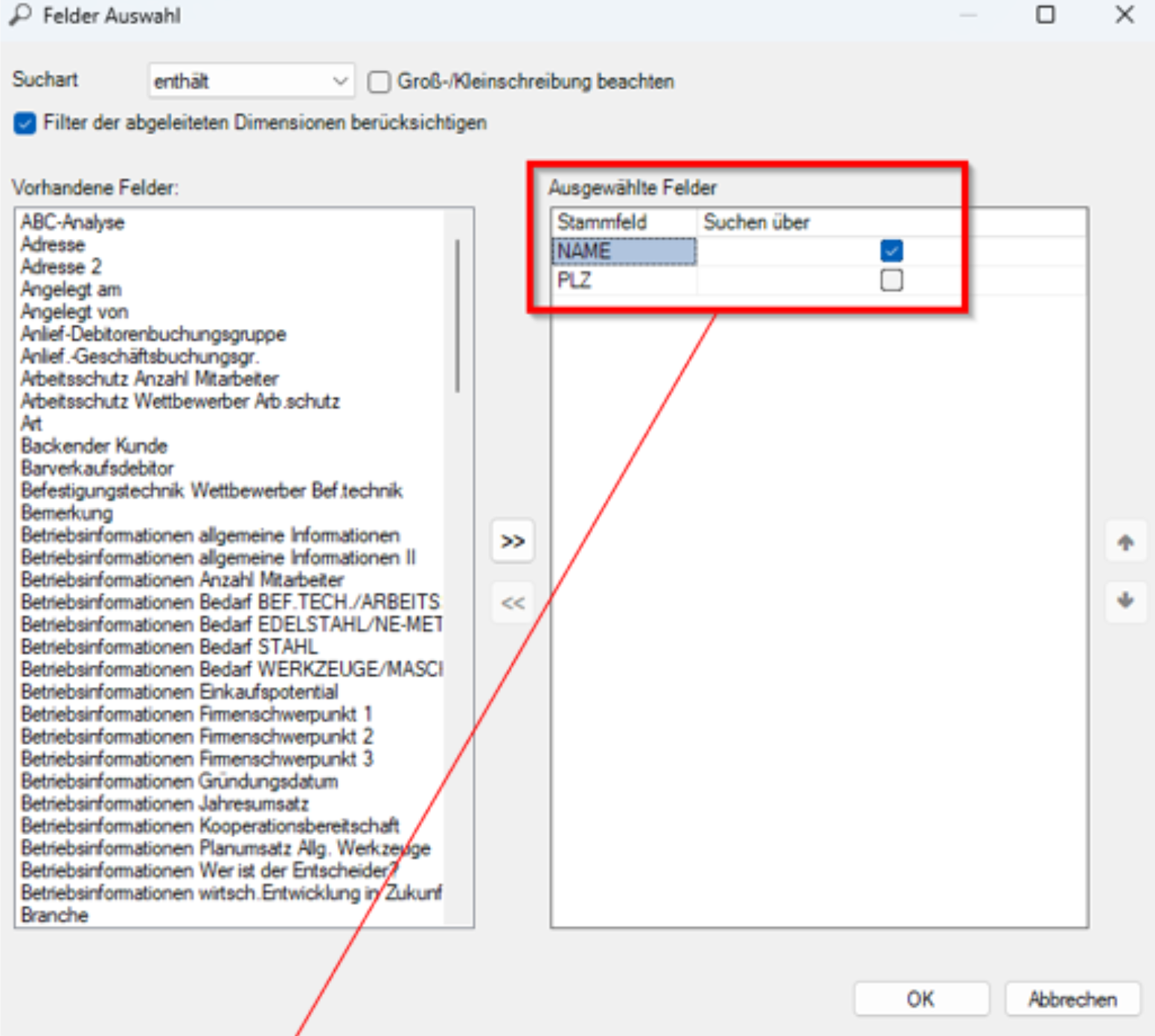Select the Branche field entry
1155x1036 pixels.
pyautogui.click(x=54, y=915)
